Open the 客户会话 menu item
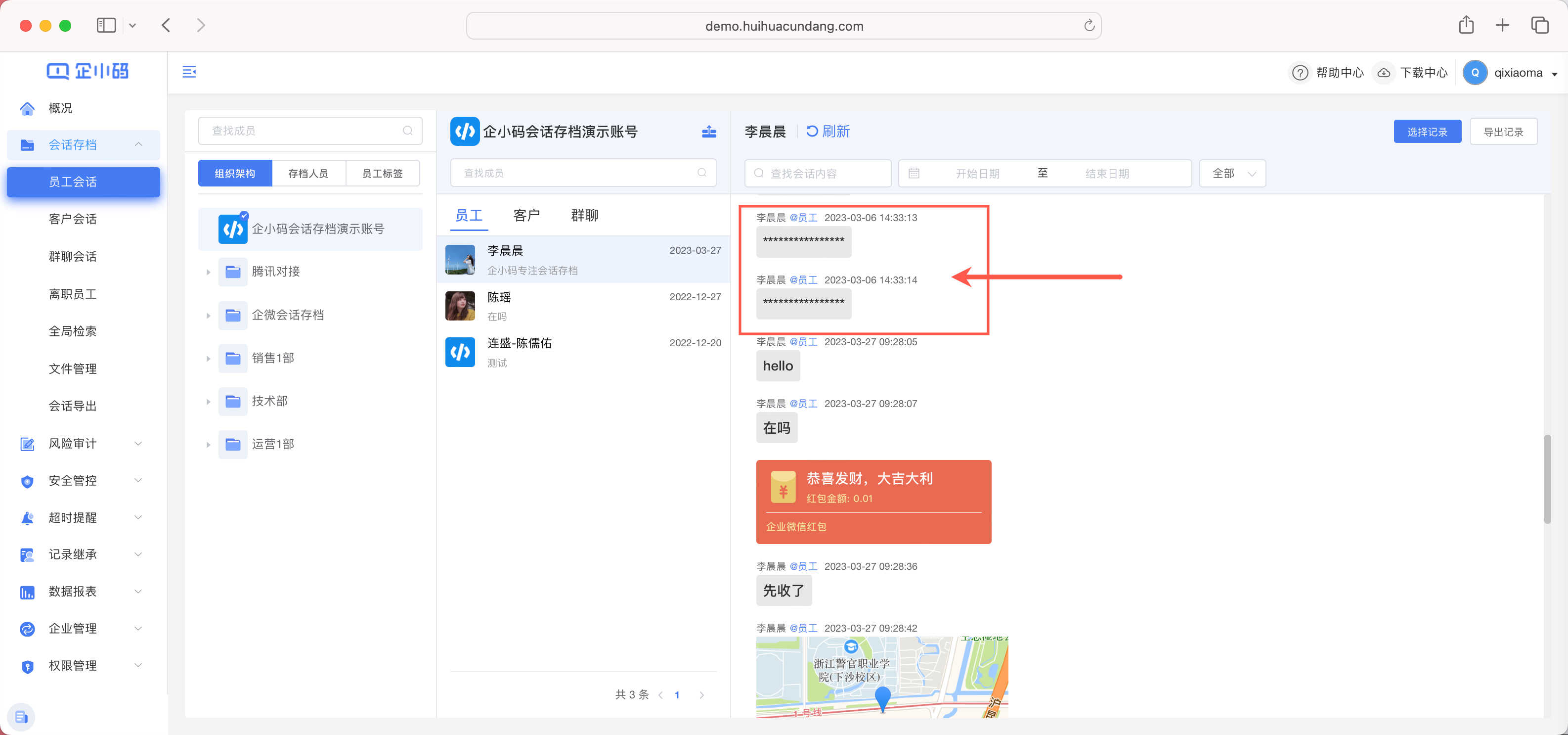Screen dimensions: 1568x735 (73, 219)
